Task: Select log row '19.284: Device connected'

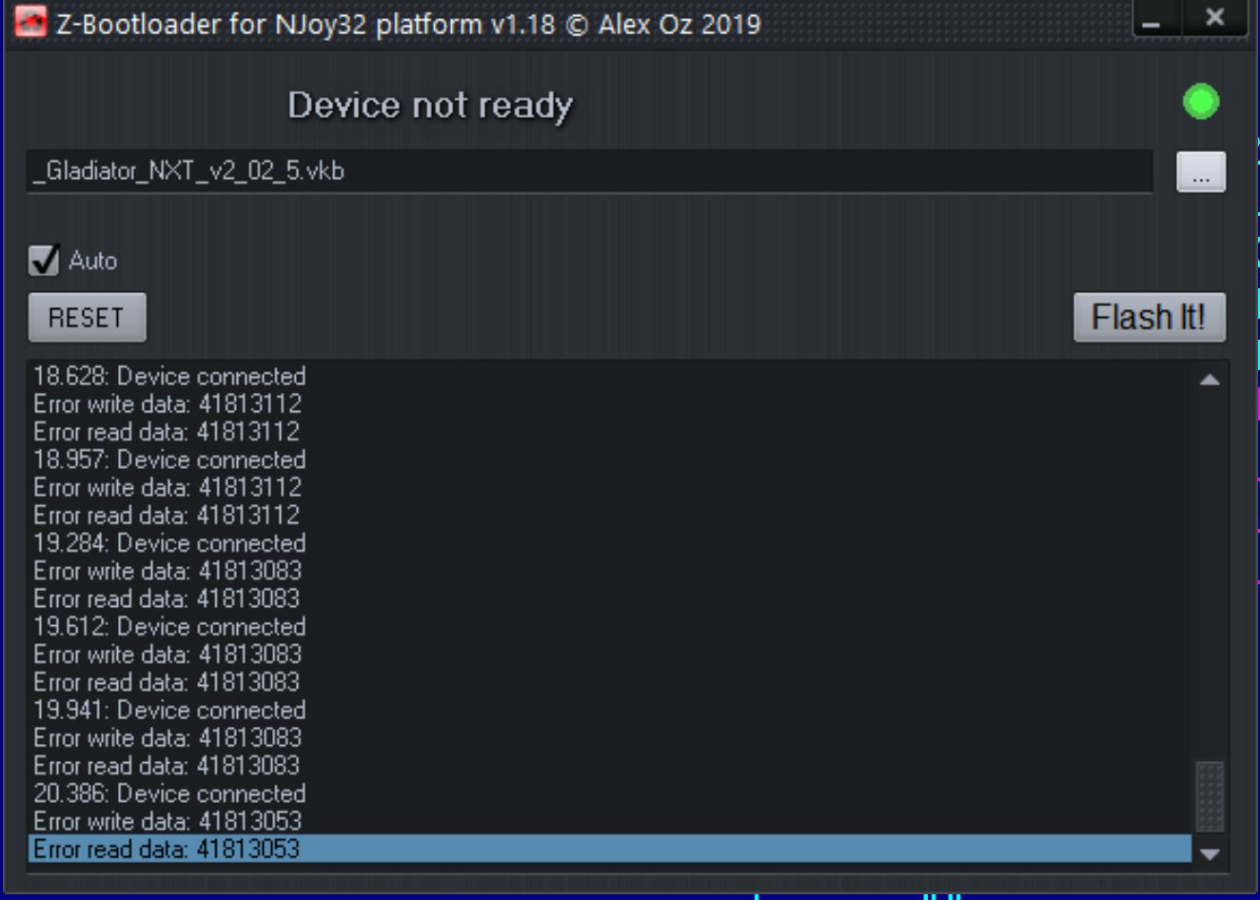Action: pos(610,543)
